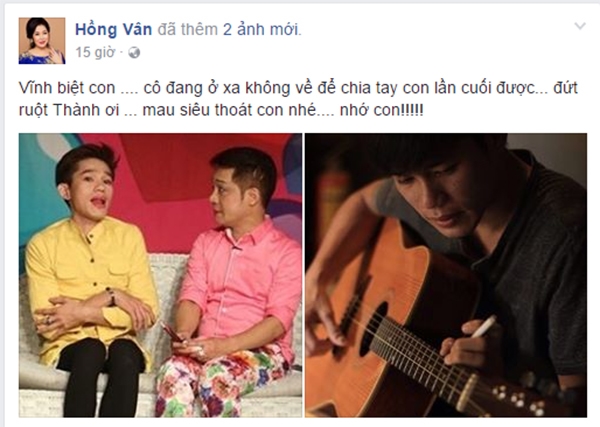Click the phone held by pink-shirt man
Screen dimensions: 600x427
(x=172, y=332)
